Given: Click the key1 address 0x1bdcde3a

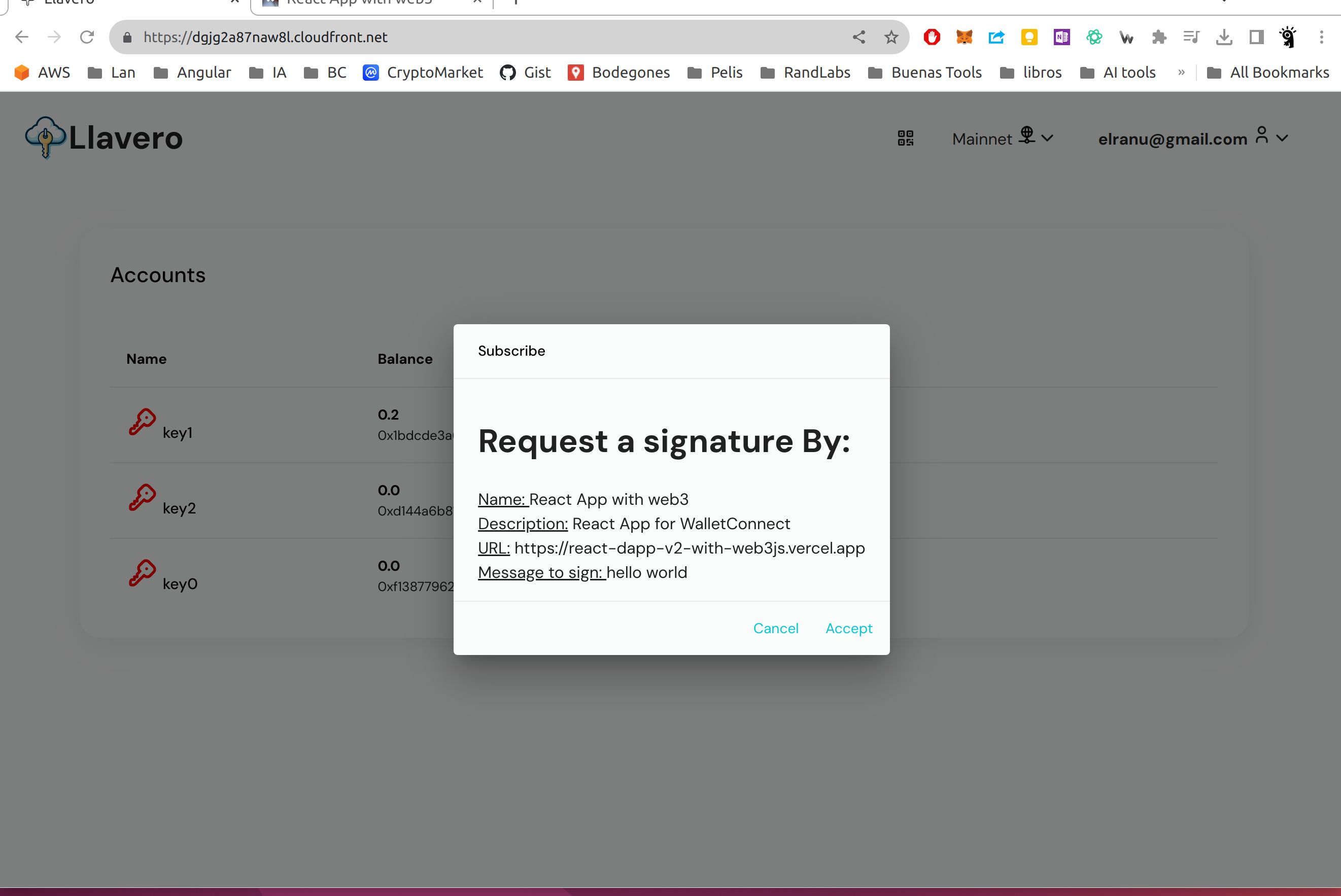Looking at the screenshot, I should click(x=416, y=435).
